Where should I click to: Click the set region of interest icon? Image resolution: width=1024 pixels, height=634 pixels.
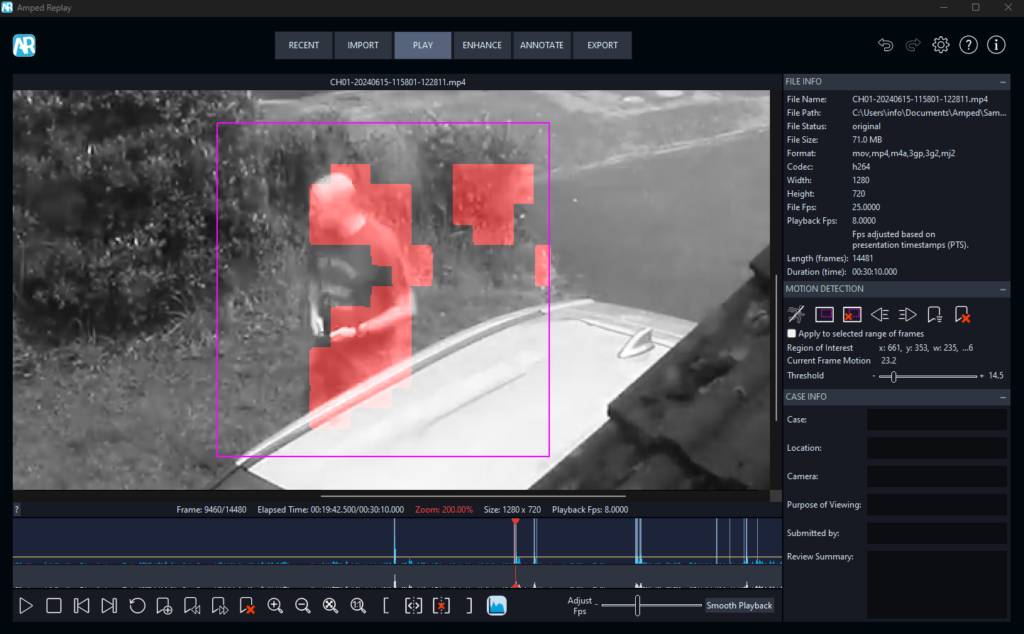825,314
